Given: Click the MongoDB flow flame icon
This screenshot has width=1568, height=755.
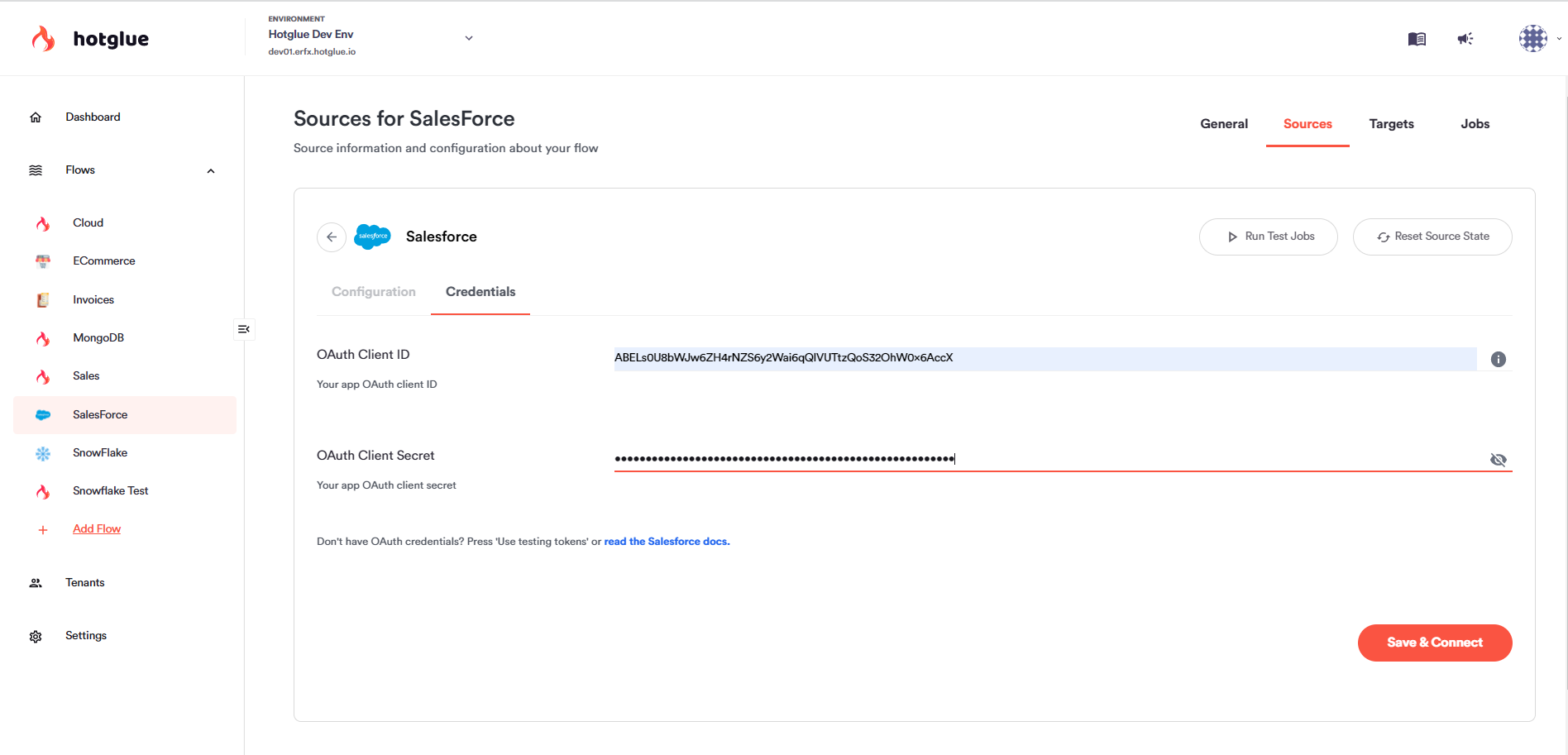Looking at the screenshot, I should click(x=43, y=338).
